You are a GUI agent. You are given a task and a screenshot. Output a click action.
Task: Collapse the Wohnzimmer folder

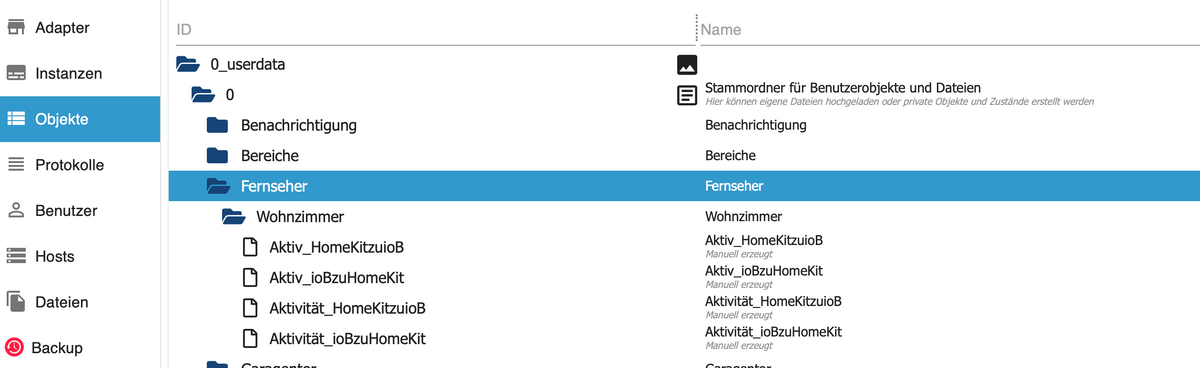[233, 216]
